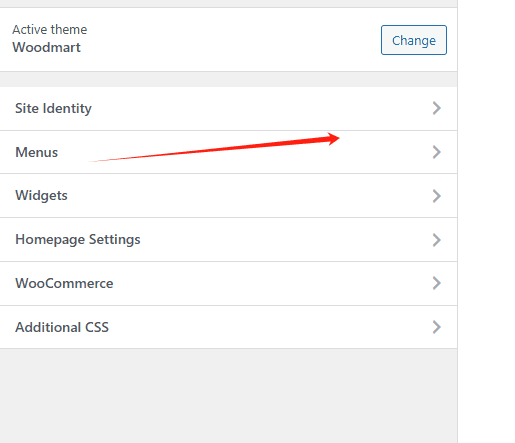515x443 pixels.
Task: Go to Homepage Settings
Action: (x=228, y=240)
